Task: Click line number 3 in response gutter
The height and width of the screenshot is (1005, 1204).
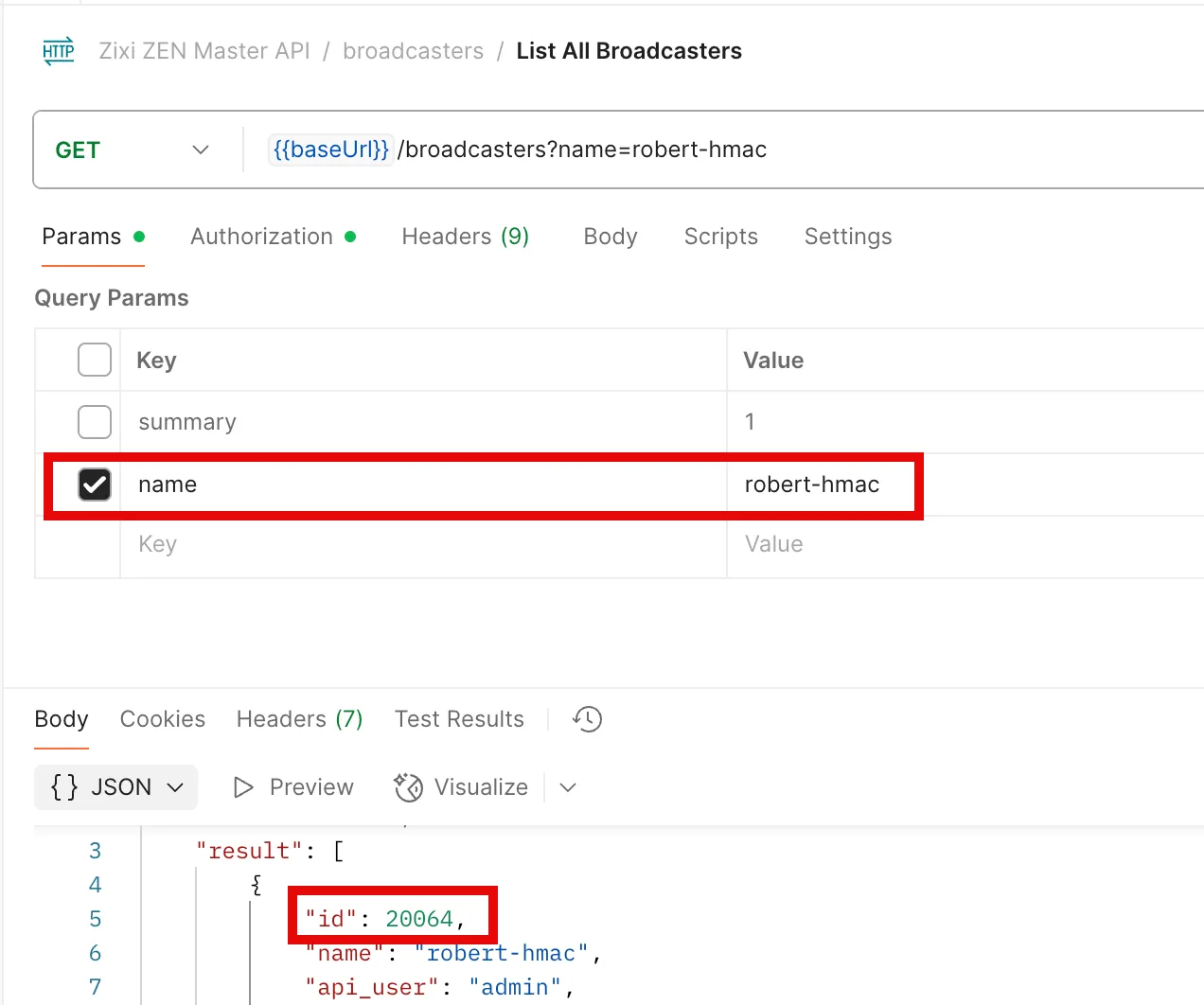Action: (x=95, y=851)
